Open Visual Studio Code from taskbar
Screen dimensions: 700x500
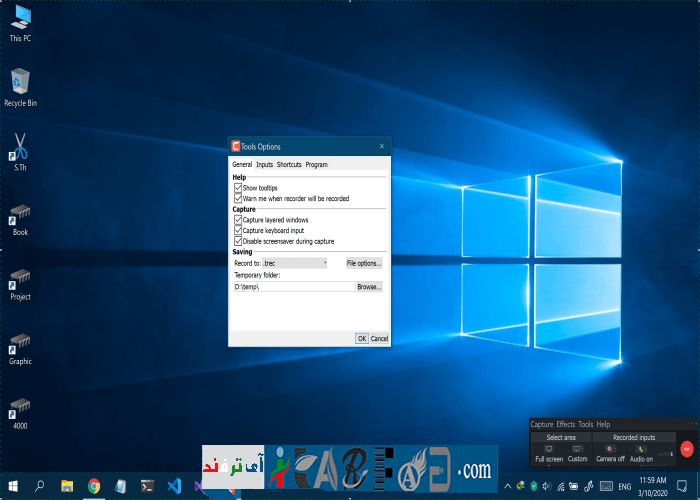tap(173, 486)
